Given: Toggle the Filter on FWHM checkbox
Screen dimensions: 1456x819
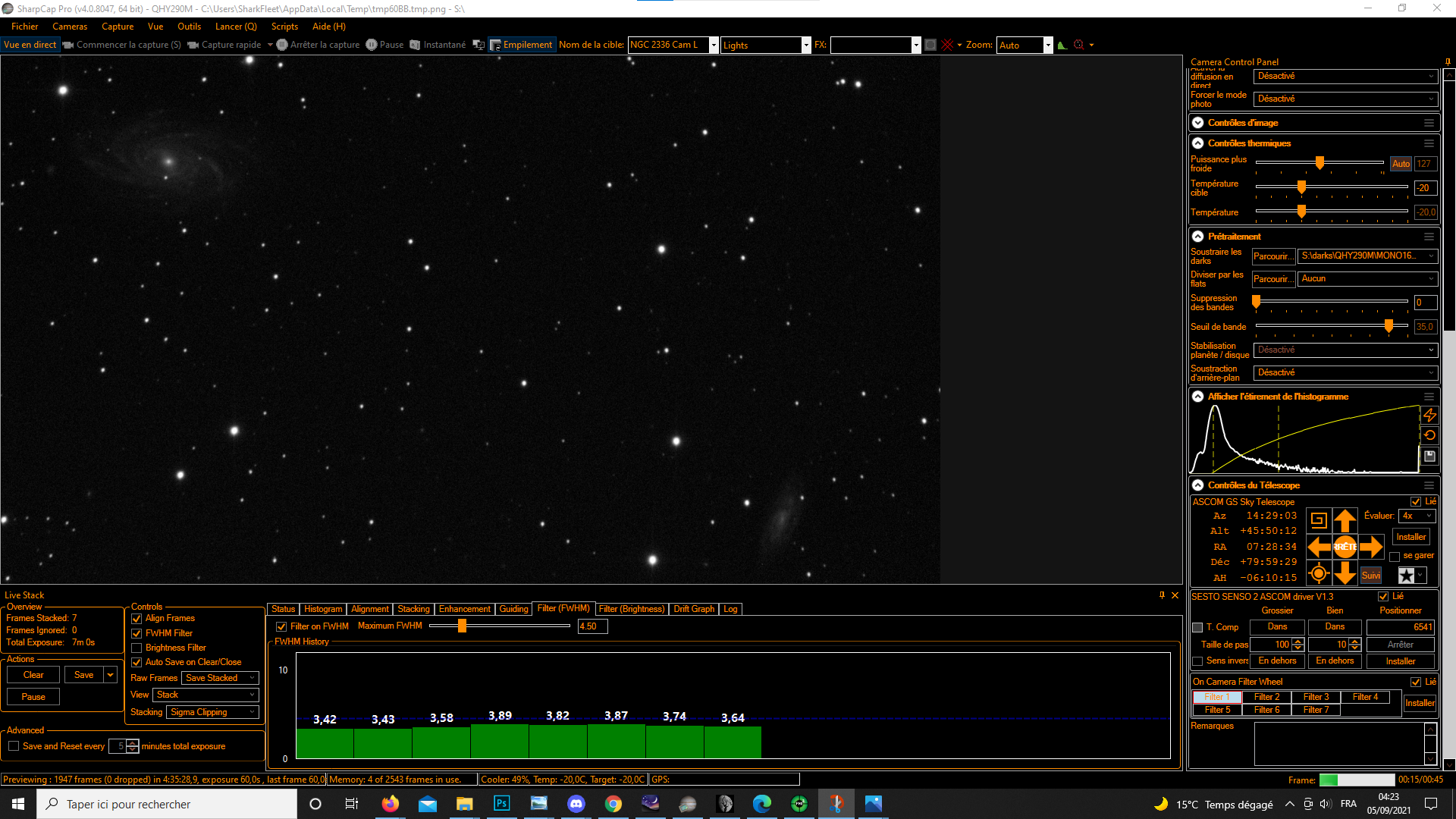Looking at the screenshot, I should [x=281, y=626].
